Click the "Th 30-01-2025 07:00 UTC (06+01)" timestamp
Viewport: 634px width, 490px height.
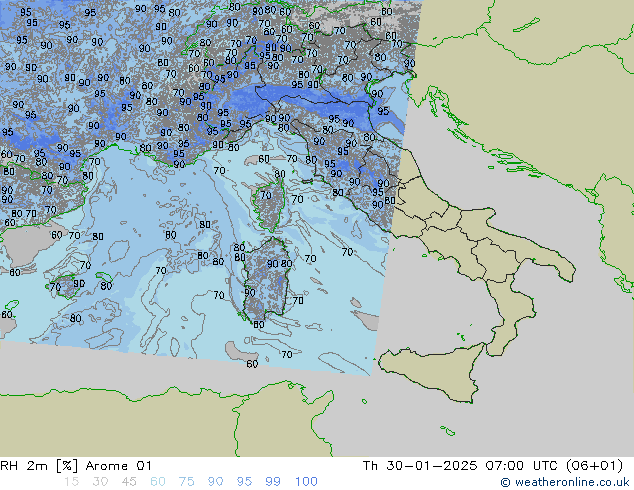tap(492, 466)
